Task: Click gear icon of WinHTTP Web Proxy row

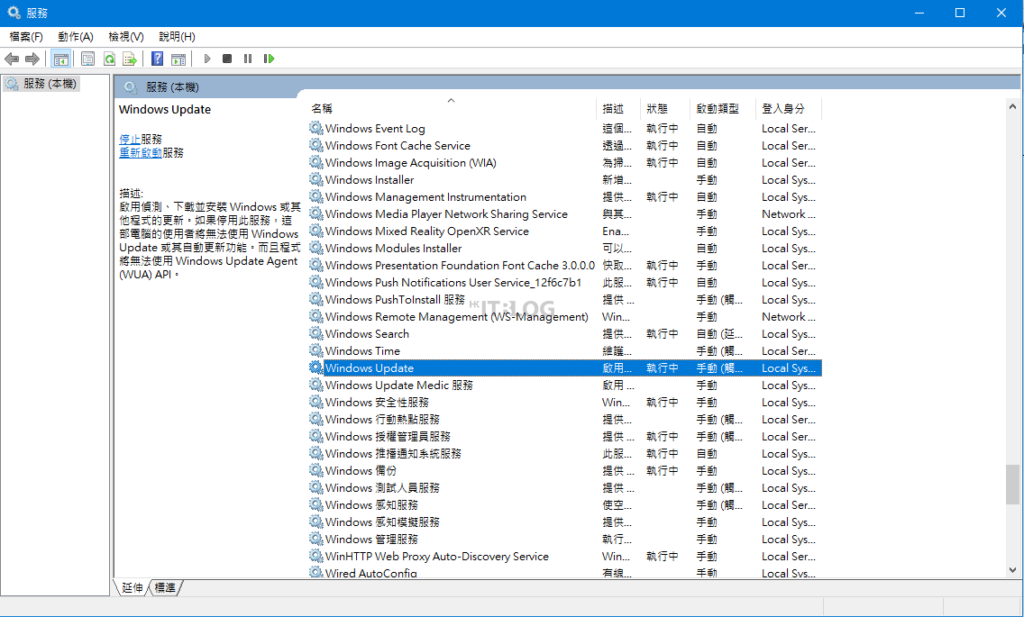Action: (316, 556)
